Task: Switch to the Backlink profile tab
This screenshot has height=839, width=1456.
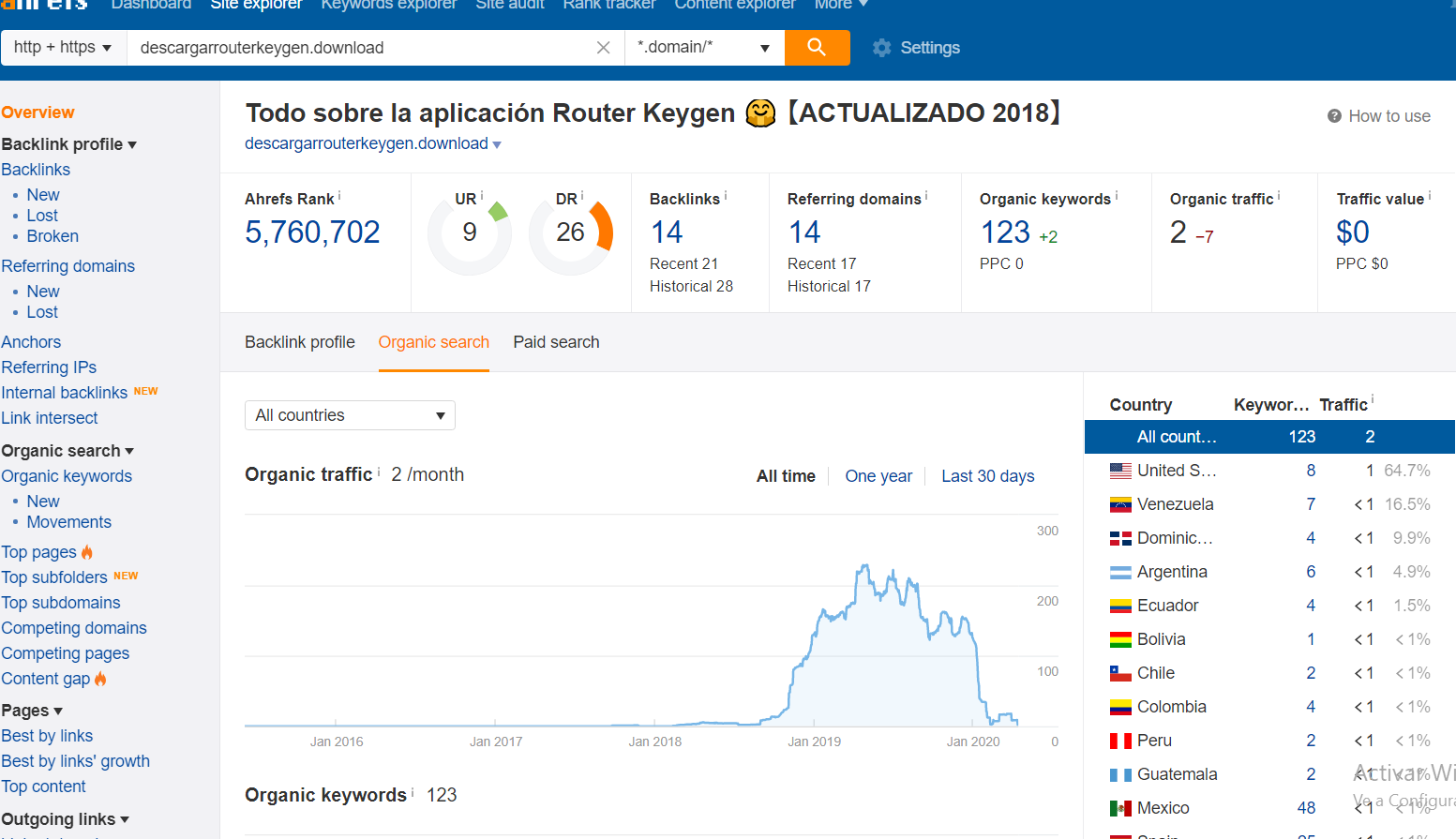Action: 300,342
